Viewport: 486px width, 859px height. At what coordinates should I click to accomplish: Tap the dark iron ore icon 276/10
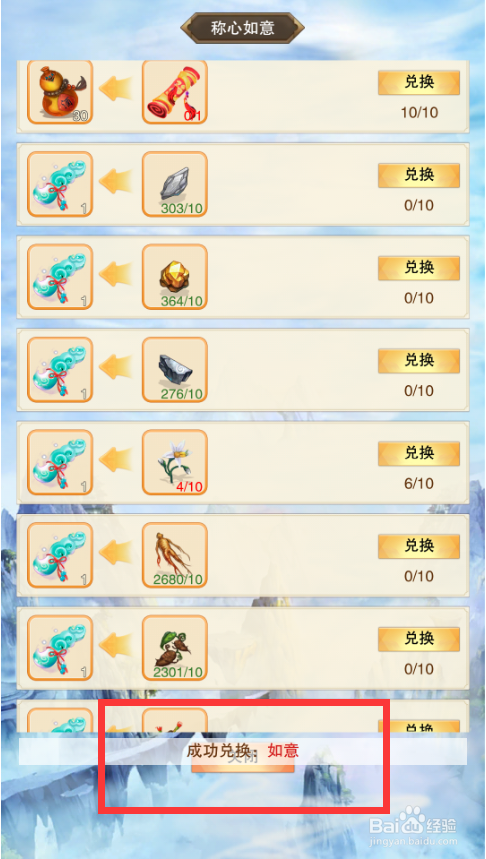pyautogui.click(x=175, y=369)
